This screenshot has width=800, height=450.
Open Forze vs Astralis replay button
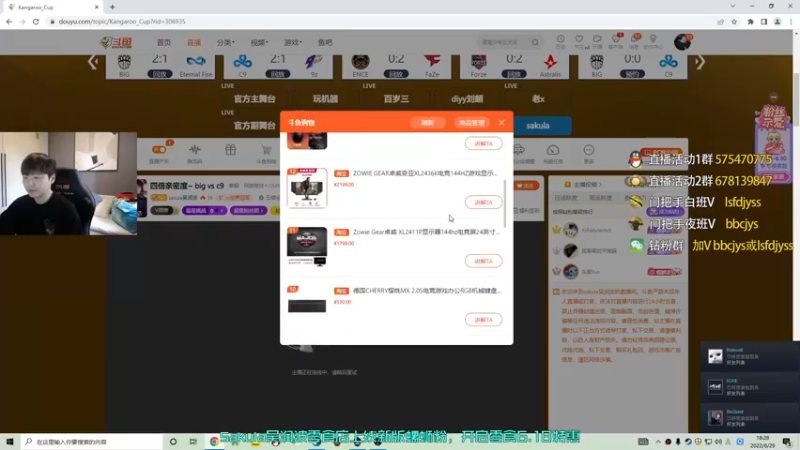[x=514, y=74]
